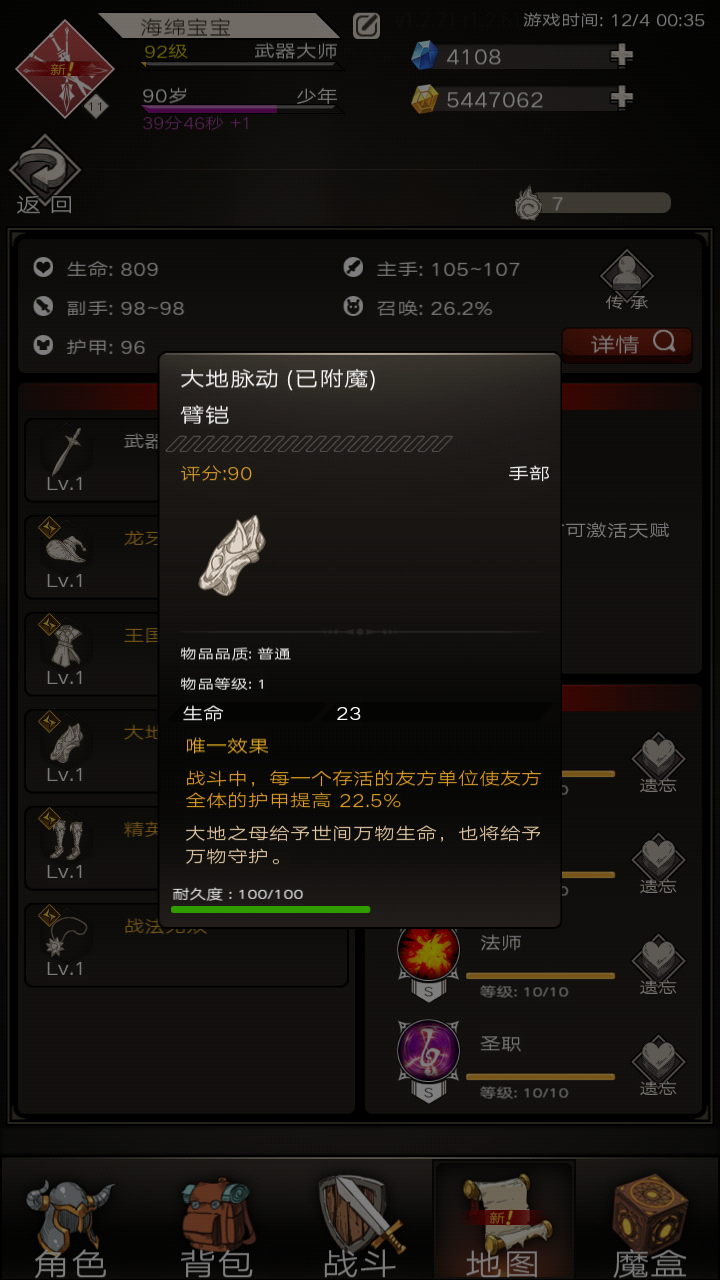Select the weapon sword slot icon
This screenshot has height=1280, width=720.
(66, 450)
